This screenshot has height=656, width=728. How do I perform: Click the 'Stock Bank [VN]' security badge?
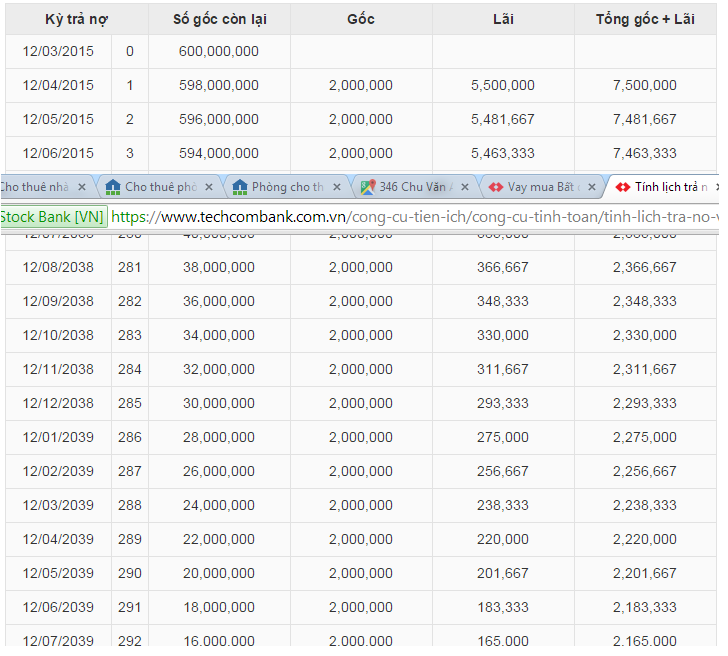point(52,216)
